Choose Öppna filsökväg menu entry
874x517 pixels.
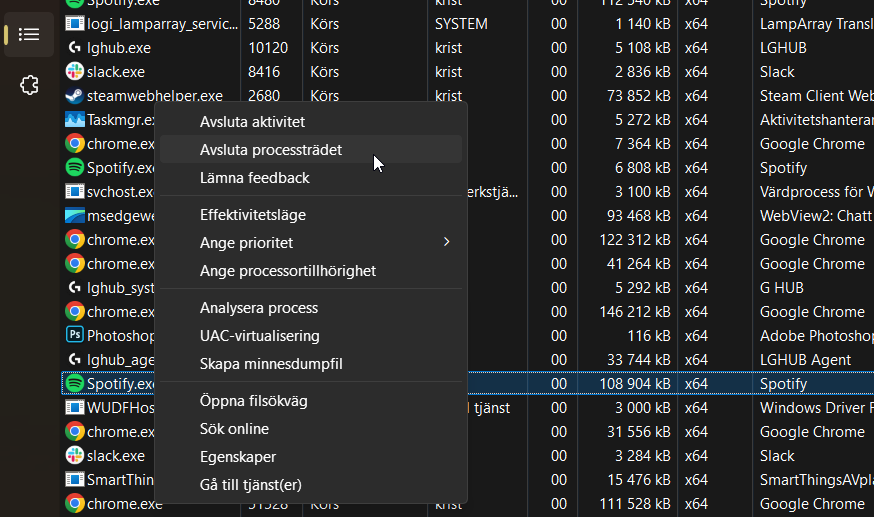pos(254,401)
